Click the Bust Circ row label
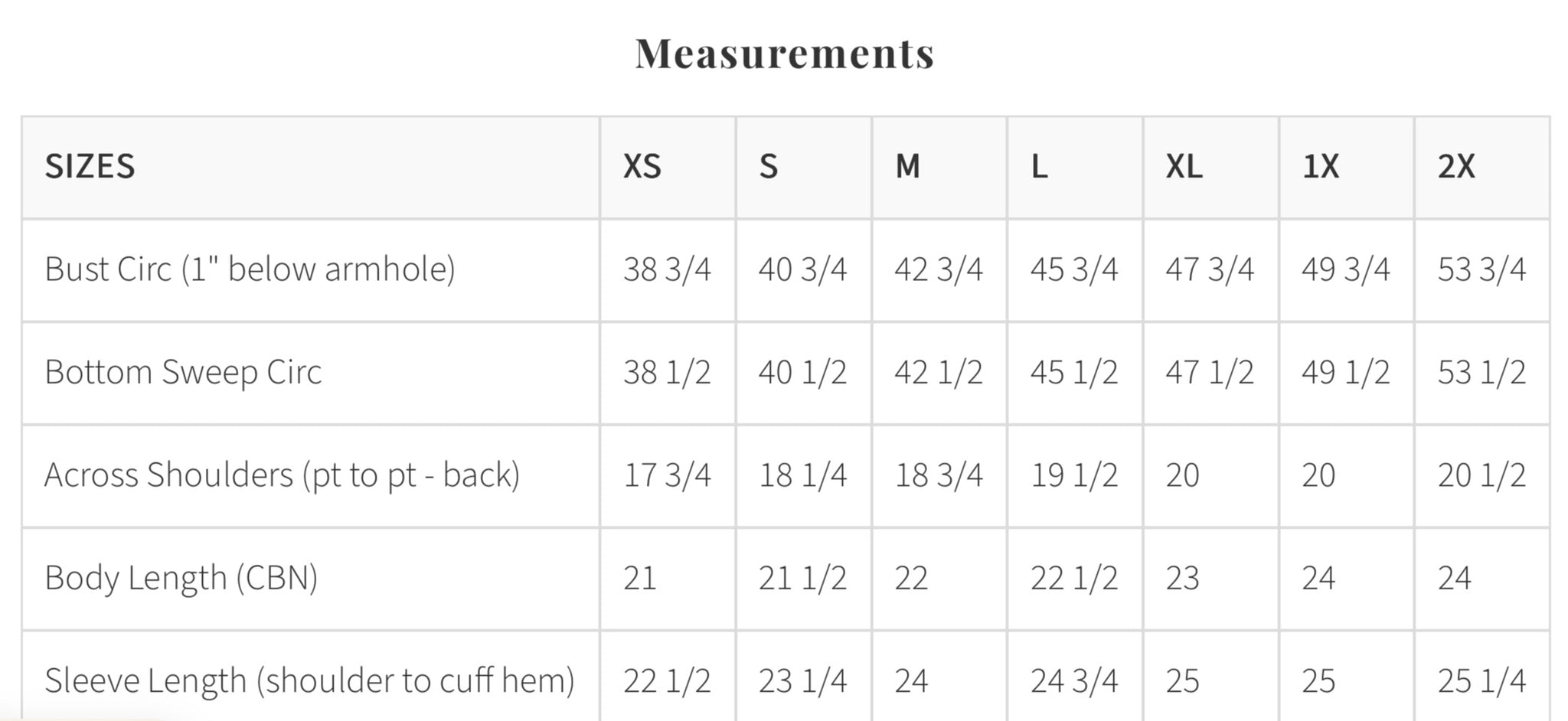 (x=250, y=269)
